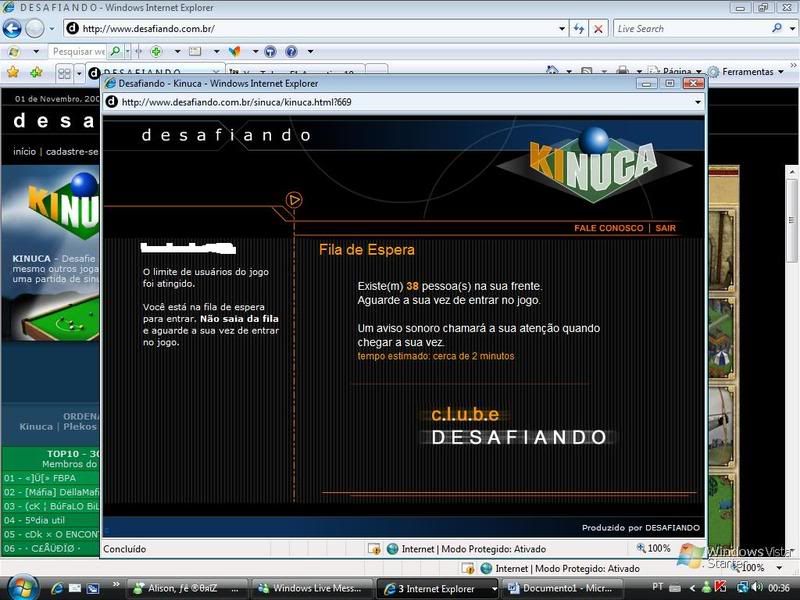
Task: Select the Home icon on the toolbar
Action: [552, 71]
